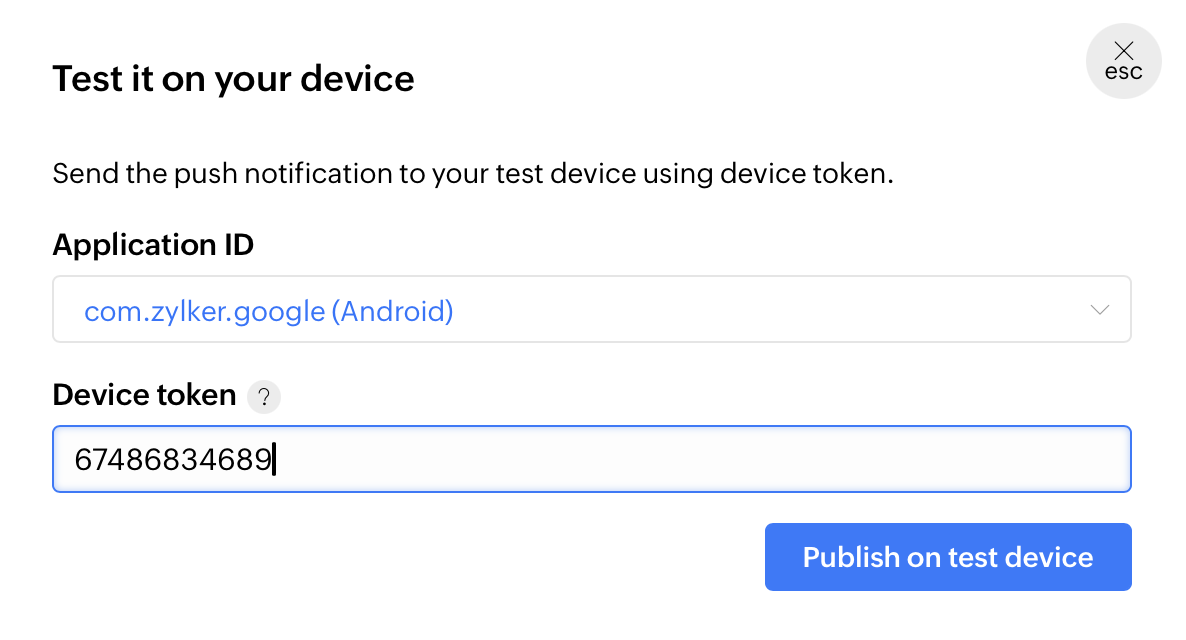Open the Device token help question mark
Image resolution: width=1186 pixels, height=640 pixels.
264,397
